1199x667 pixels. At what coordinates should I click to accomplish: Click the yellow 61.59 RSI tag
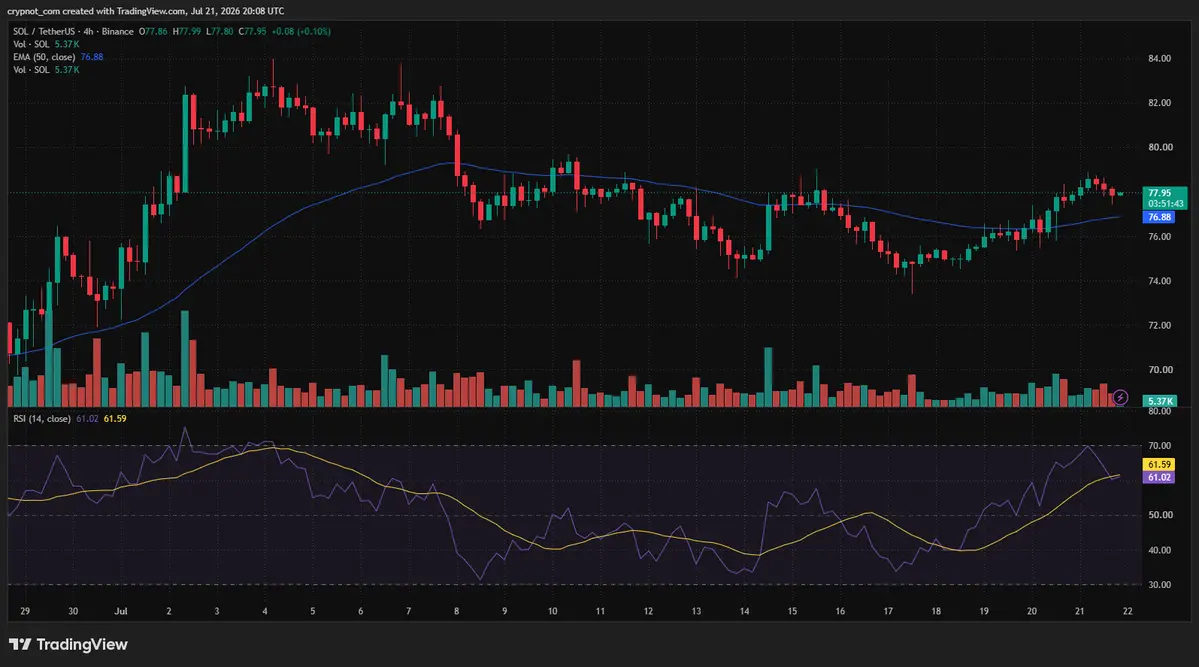point(1159,464)
